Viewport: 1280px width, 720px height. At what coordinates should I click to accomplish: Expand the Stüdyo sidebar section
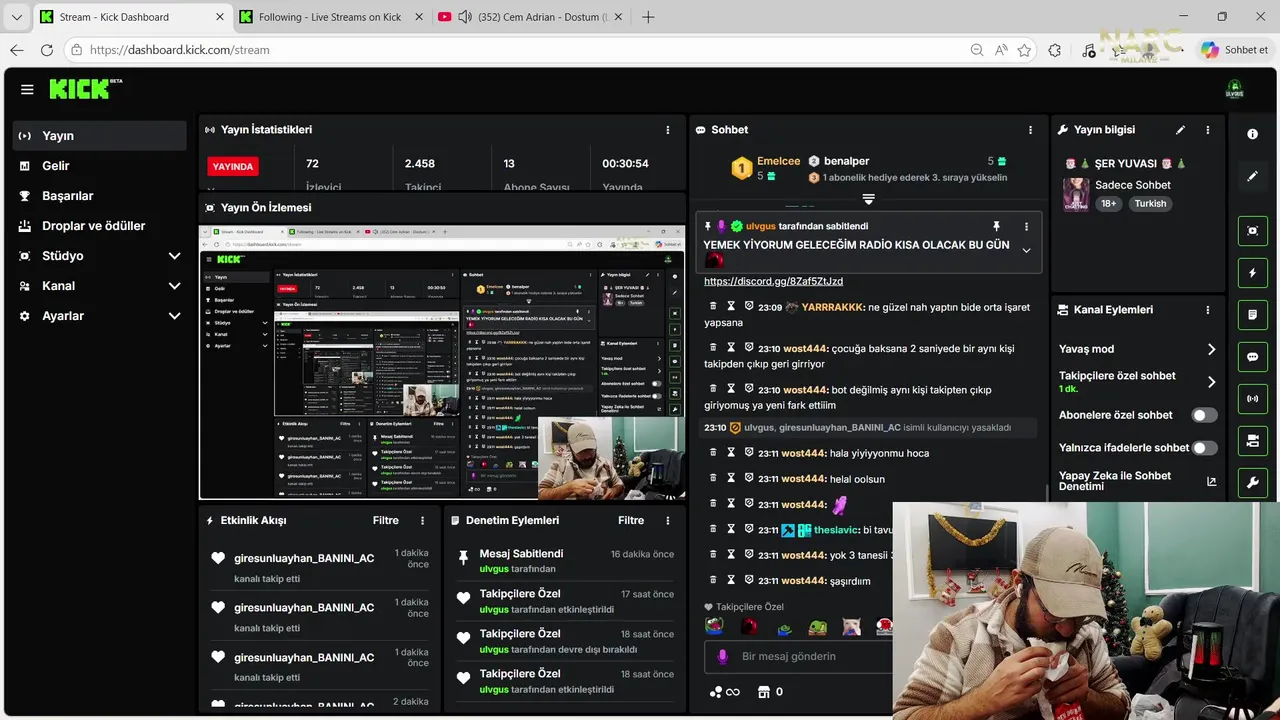[x=174, y=256]
